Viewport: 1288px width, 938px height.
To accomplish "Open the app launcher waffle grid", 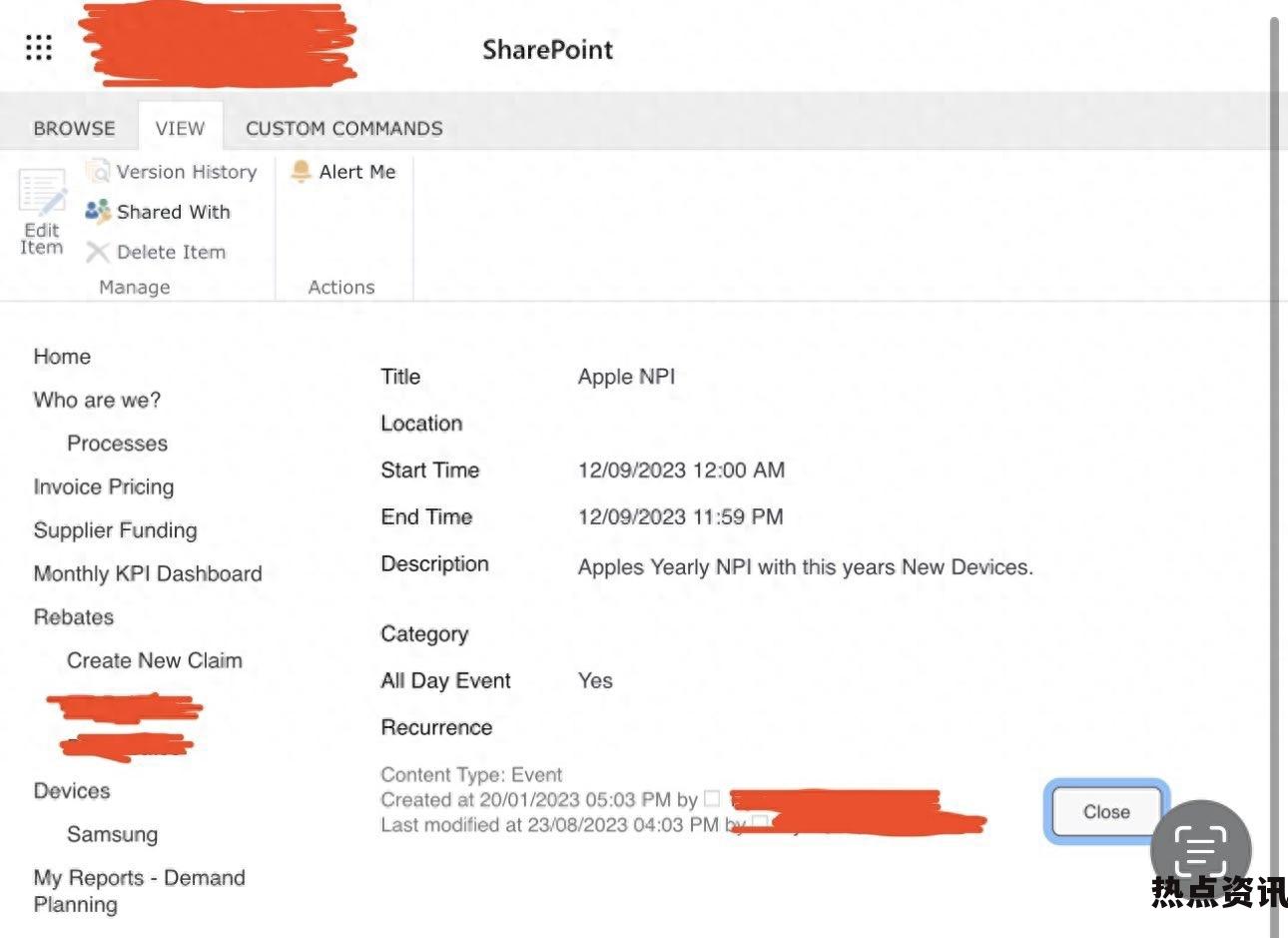I will pos(39,47).
